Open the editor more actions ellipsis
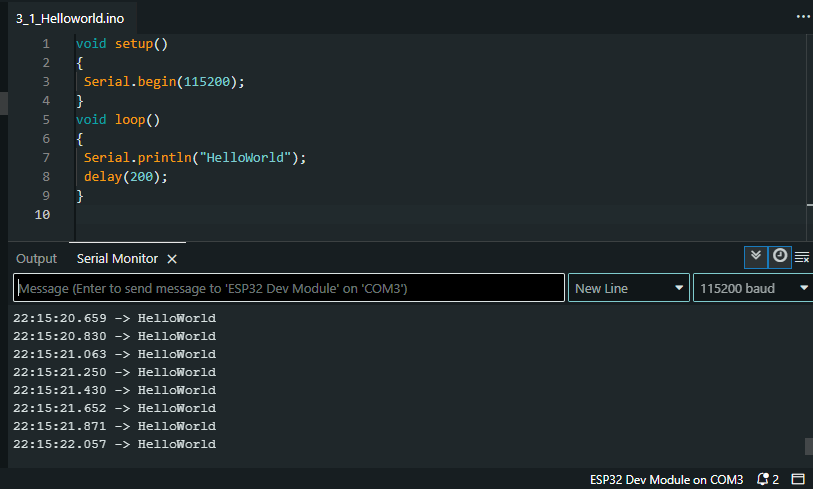The height and width of the screenshot is (489, 813). coord(803,17)
